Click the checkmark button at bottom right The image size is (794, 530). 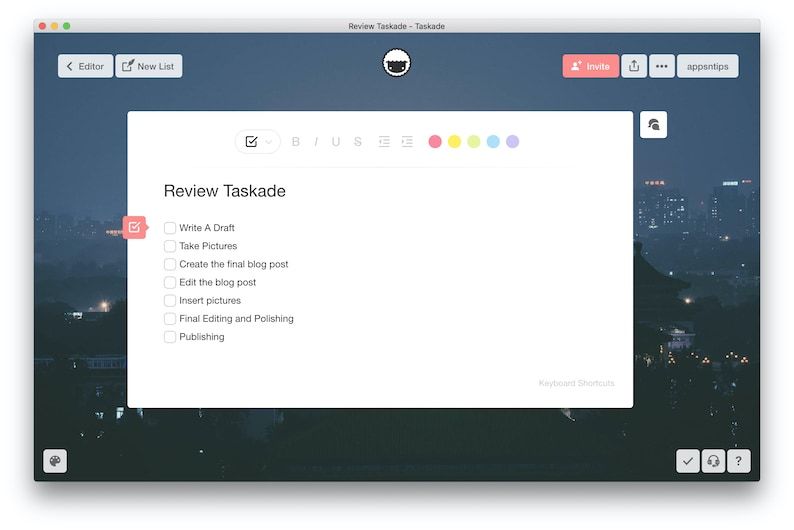pyautogui.click(x=687, y=461)
